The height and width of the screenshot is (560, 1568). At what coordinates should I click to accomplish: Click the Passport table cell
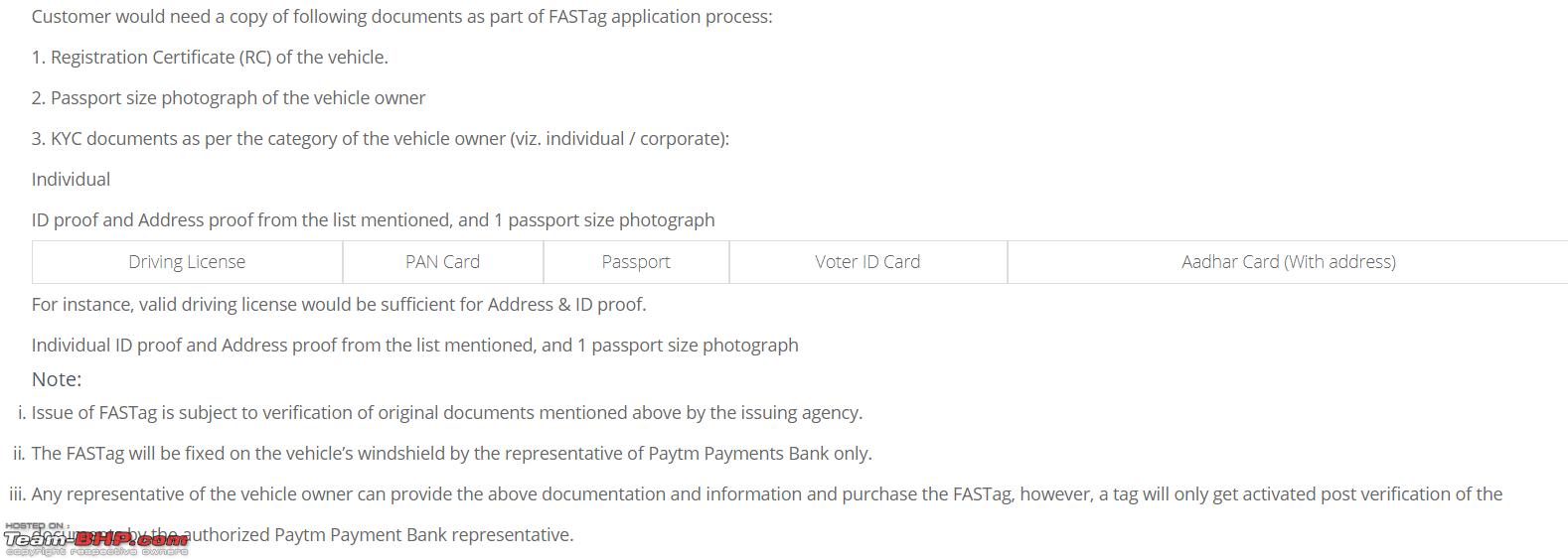[x=636, y=262]
